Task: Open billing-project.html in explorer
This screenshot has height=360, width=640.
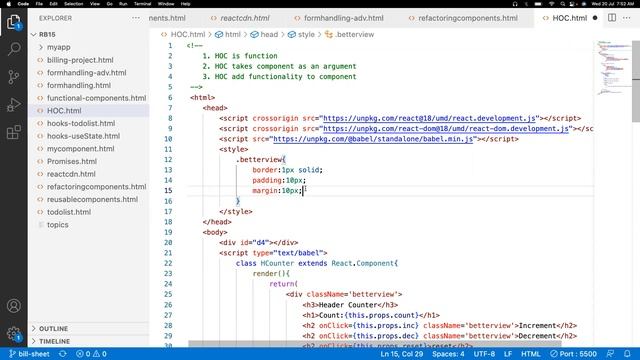Action: tap(89, 60)
